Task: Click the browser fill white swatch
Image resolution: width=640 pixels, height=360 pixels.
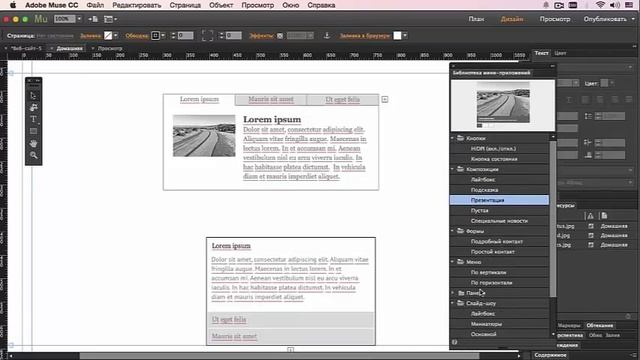Action: (x=397, y=36)
